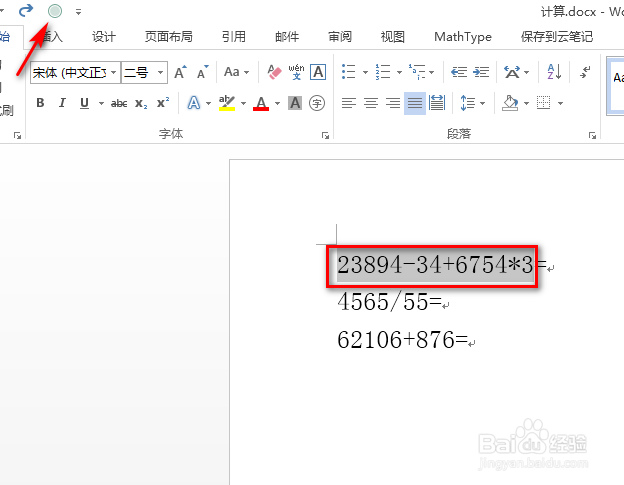Image resolution: width=624 pixels, height=485 pixels.
Task: Open the 视图 tab
Action: [x=393, y=37]
